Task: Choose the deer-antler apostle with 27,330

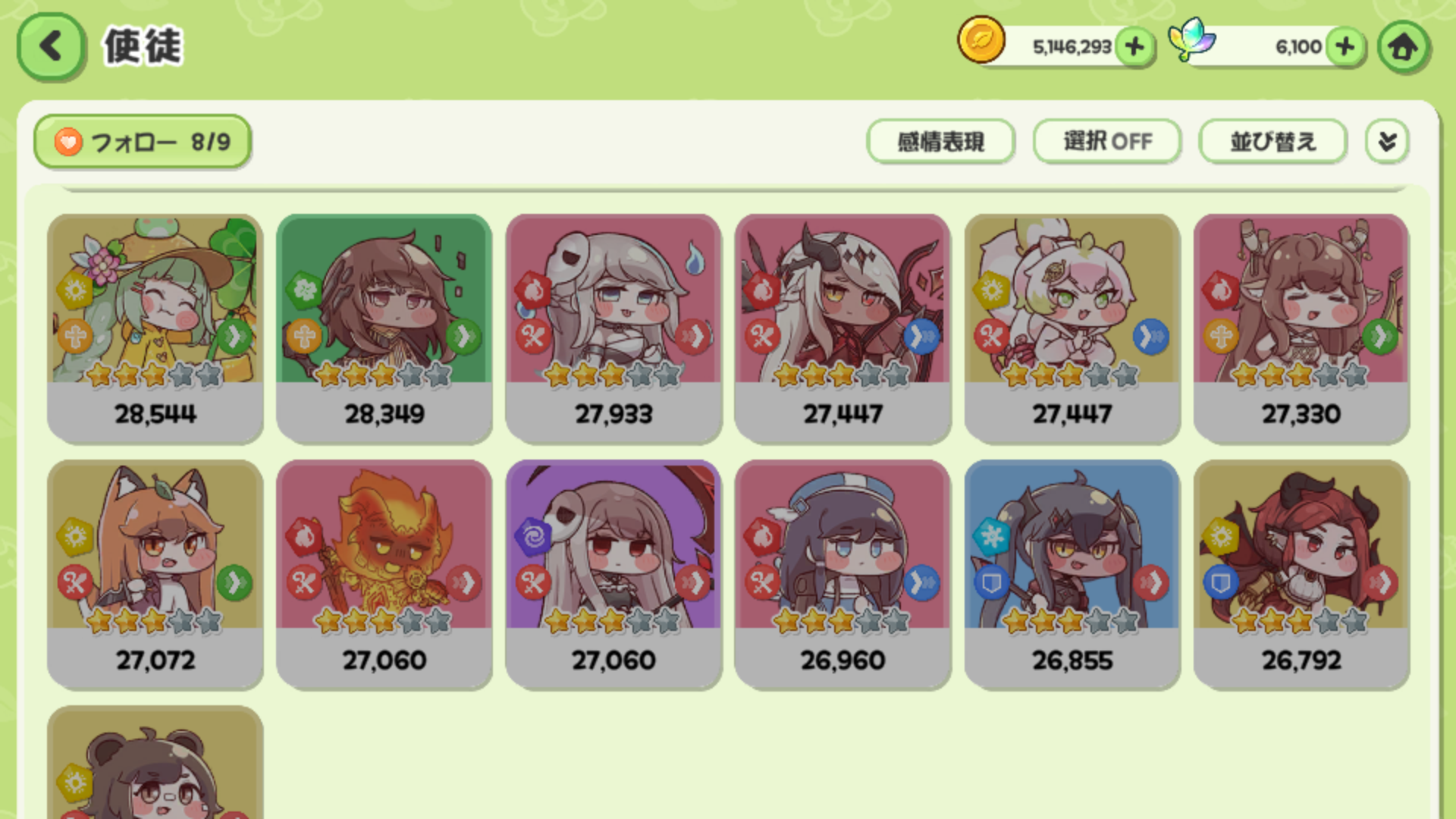Action: click(1301, 328)
